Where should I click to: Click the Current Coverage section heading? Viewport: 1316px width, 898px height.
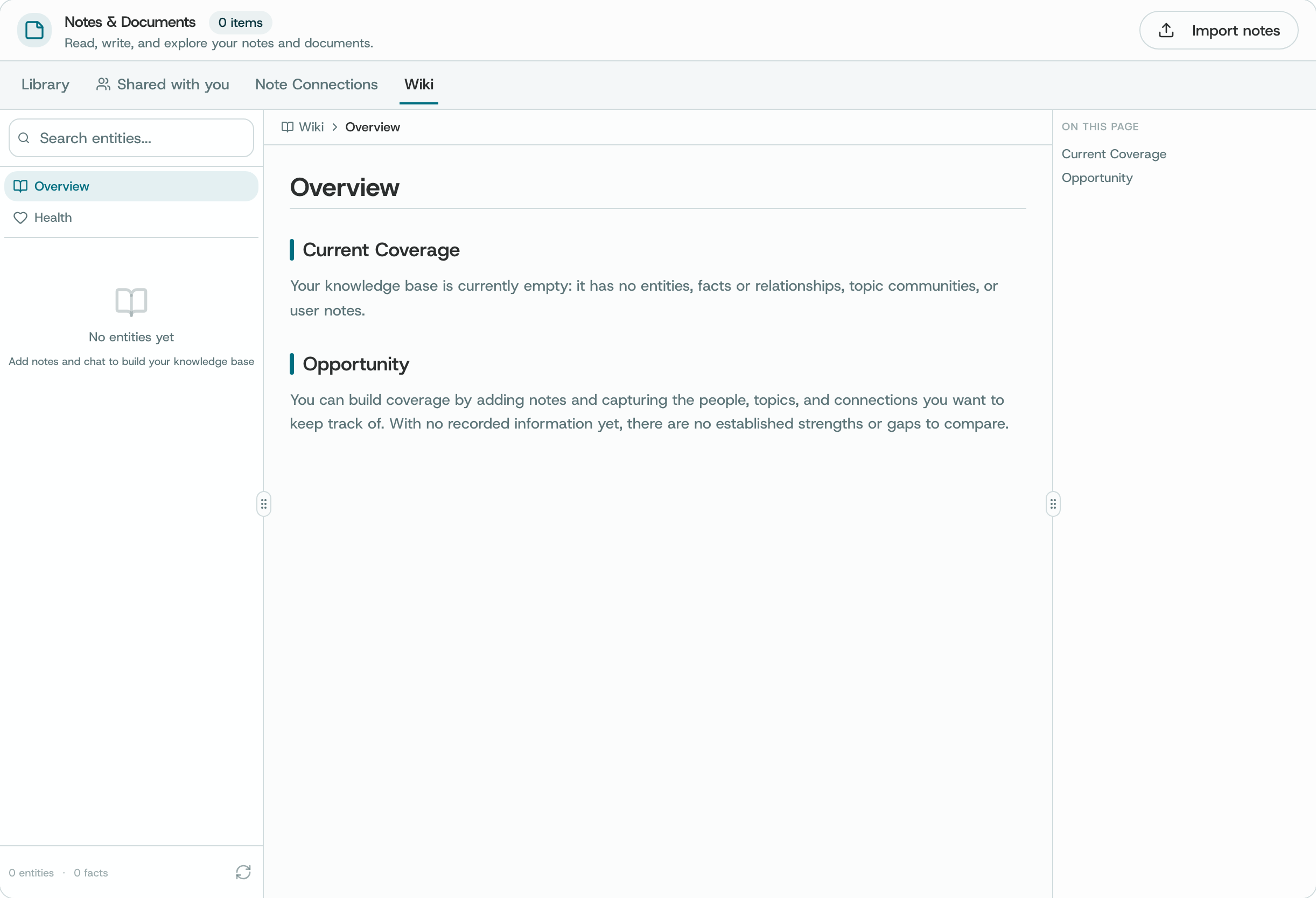tap(381, 250)
